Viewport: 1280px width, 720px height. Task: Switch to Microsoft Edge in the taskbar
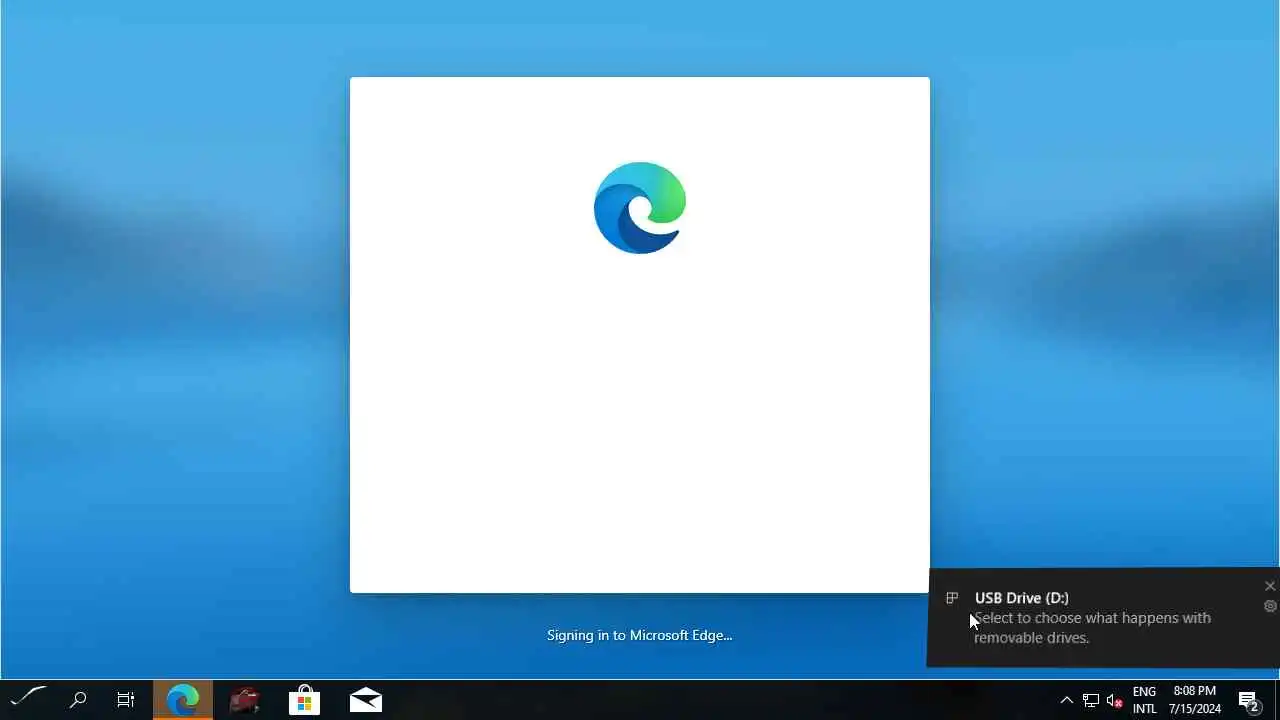pyautogui.click(x=183, y=700)
